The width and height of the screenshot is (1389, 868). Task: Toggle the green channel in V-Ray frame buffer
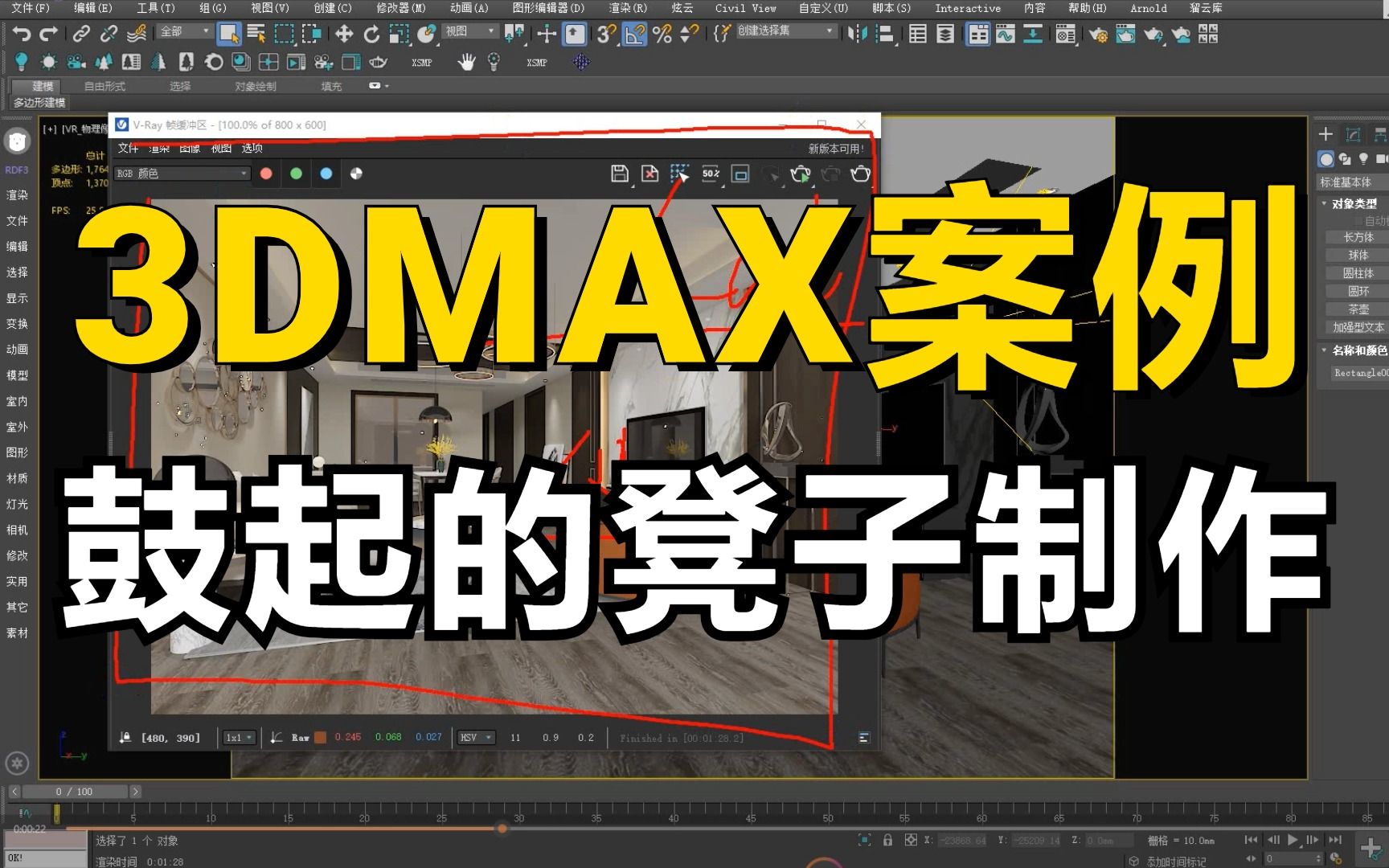(297, 174)
